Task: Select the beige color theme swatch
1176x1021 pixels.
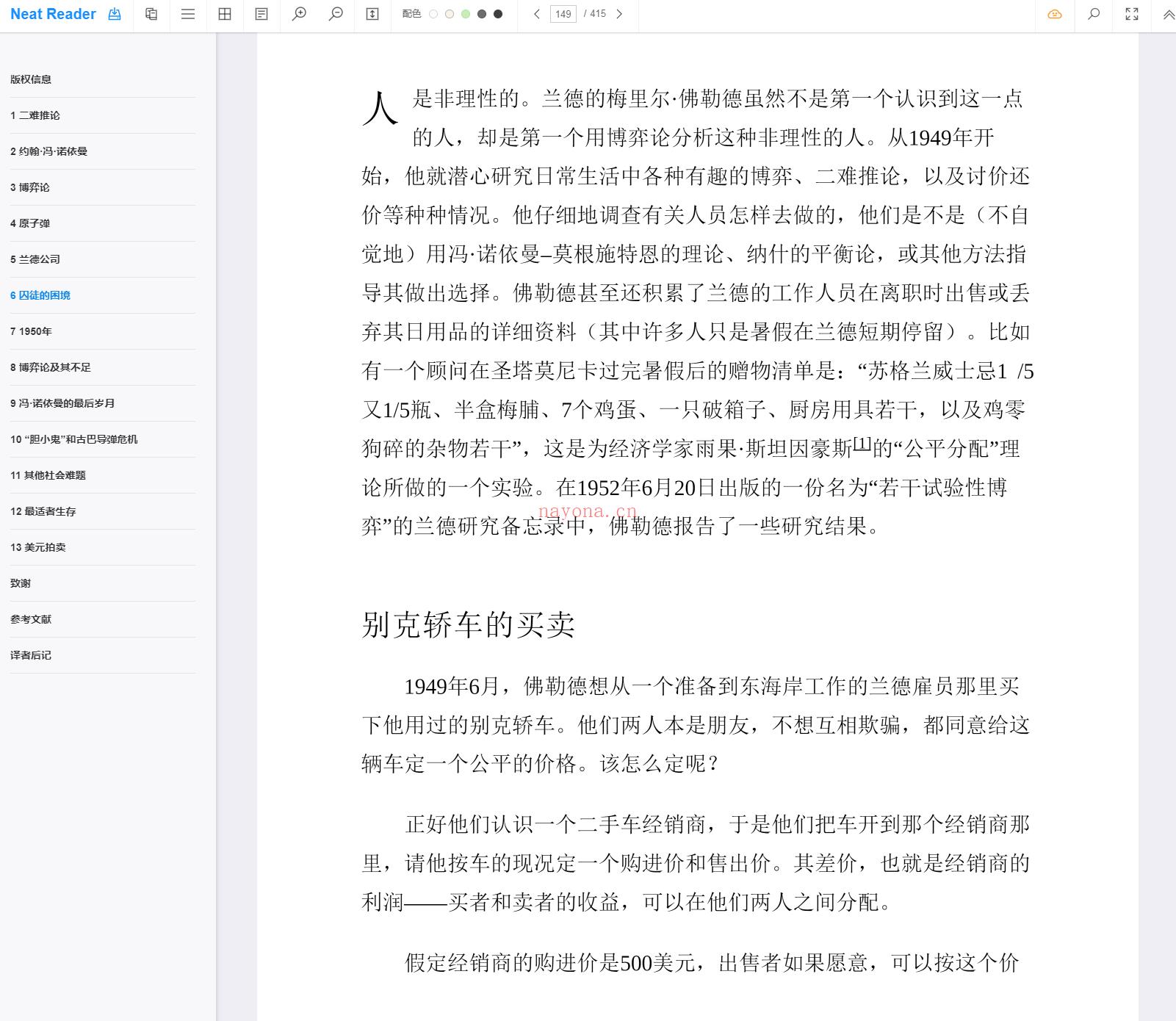Action: coord(450,14)
